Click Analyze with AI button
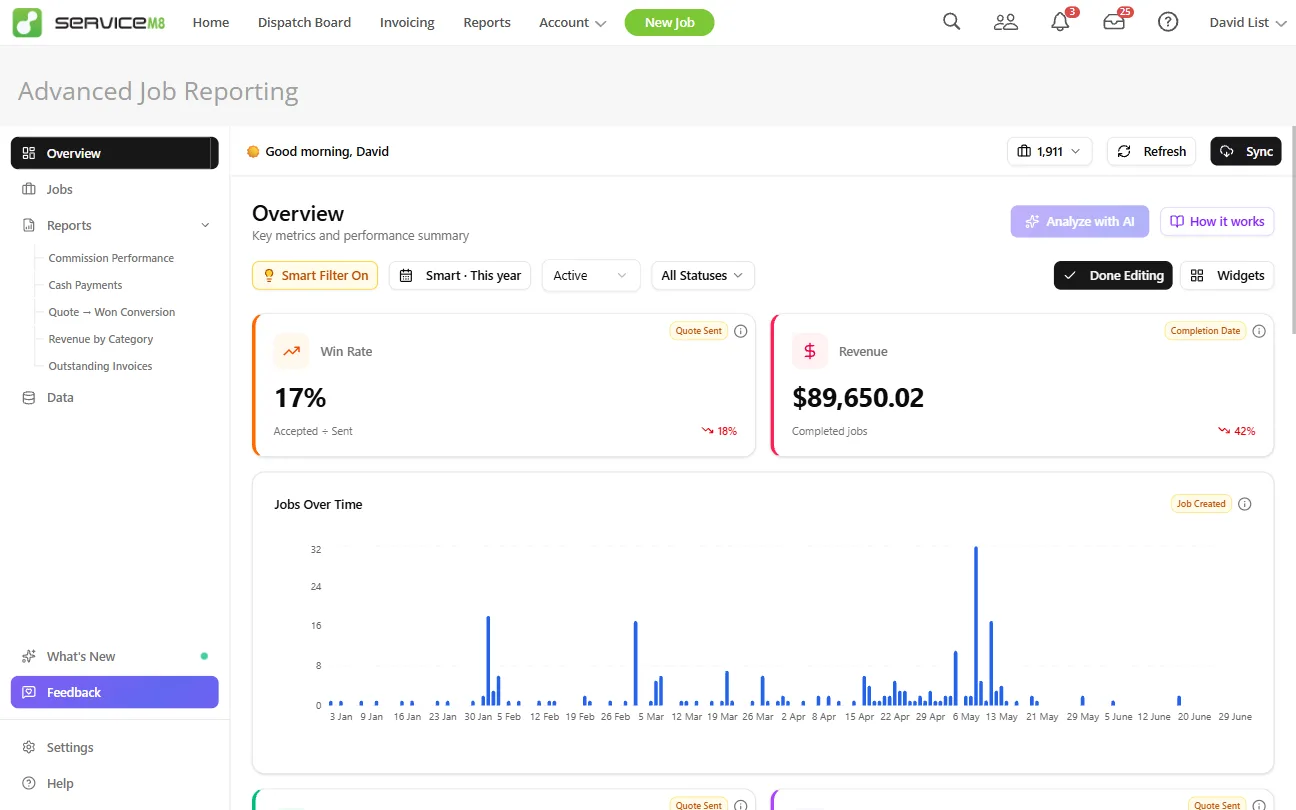The height and width of the screenshot is (810, 1296). point(1079,221)
